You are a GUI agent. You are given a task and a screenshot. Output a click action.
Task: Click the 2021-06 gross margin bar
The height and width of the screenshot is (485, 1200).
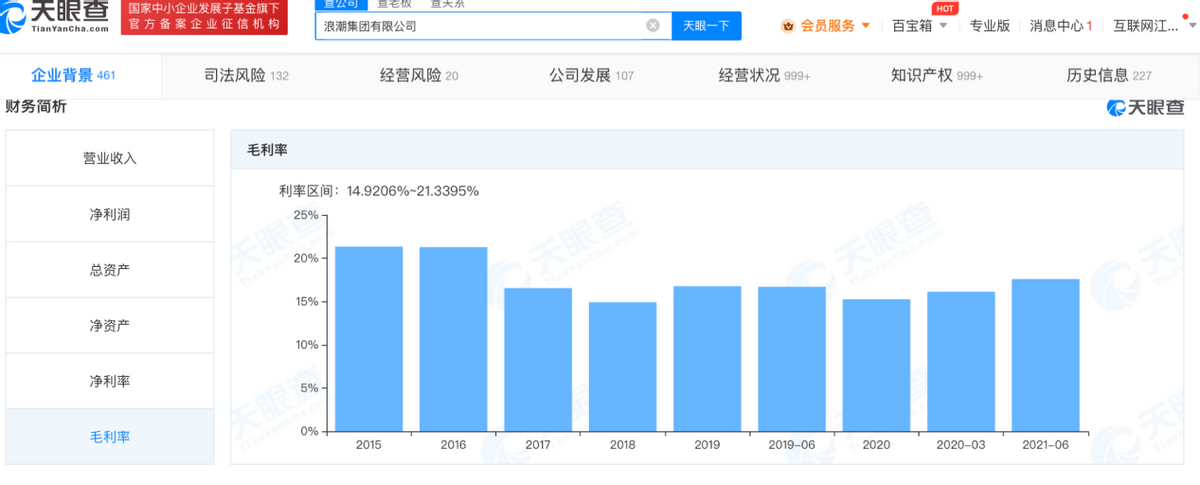coord(1046,356)
